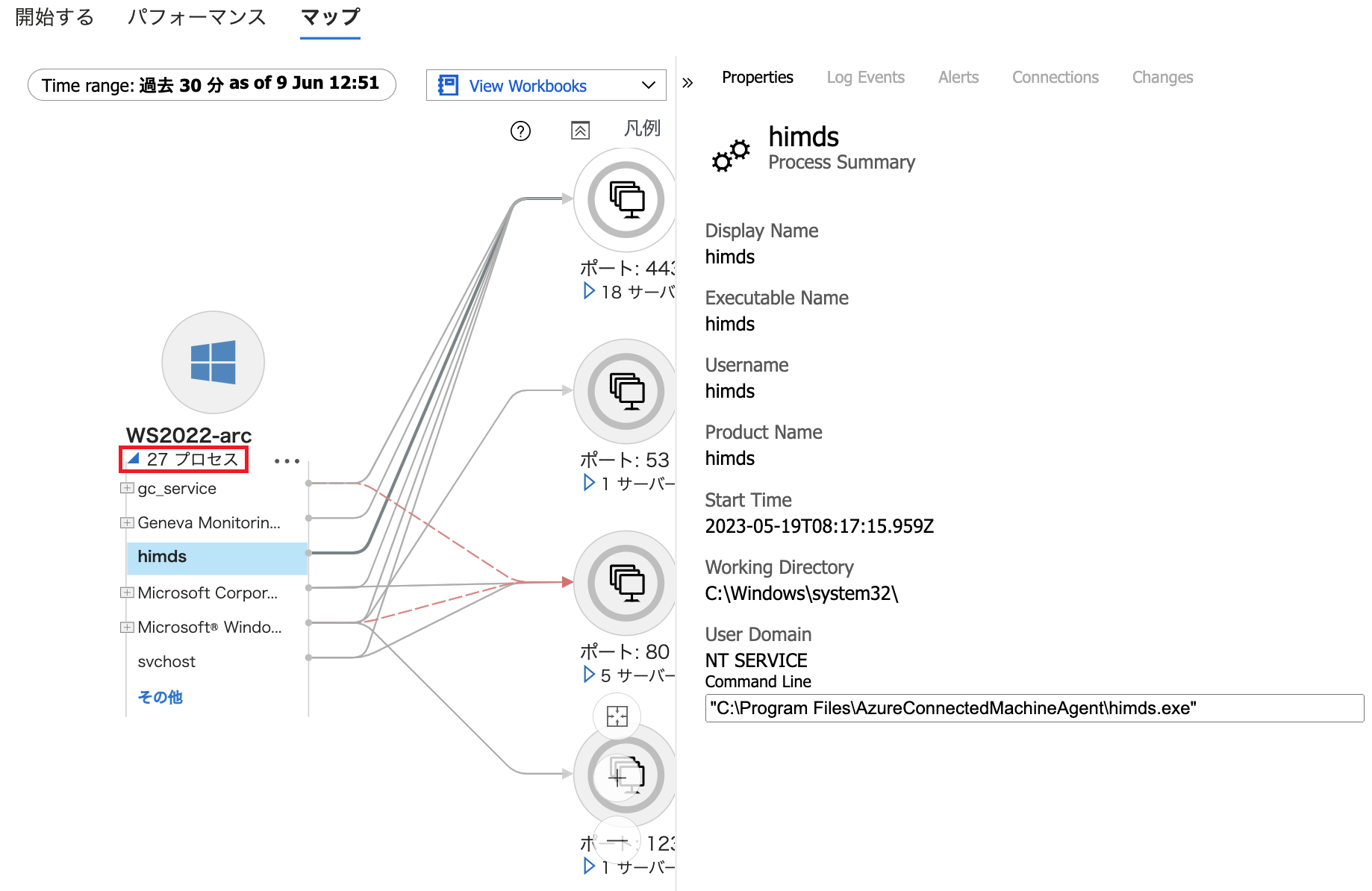The width and height of the screenshot is (1372, 891).
Task: Click the Command Line text field
Action: (x=1034, y=708)
